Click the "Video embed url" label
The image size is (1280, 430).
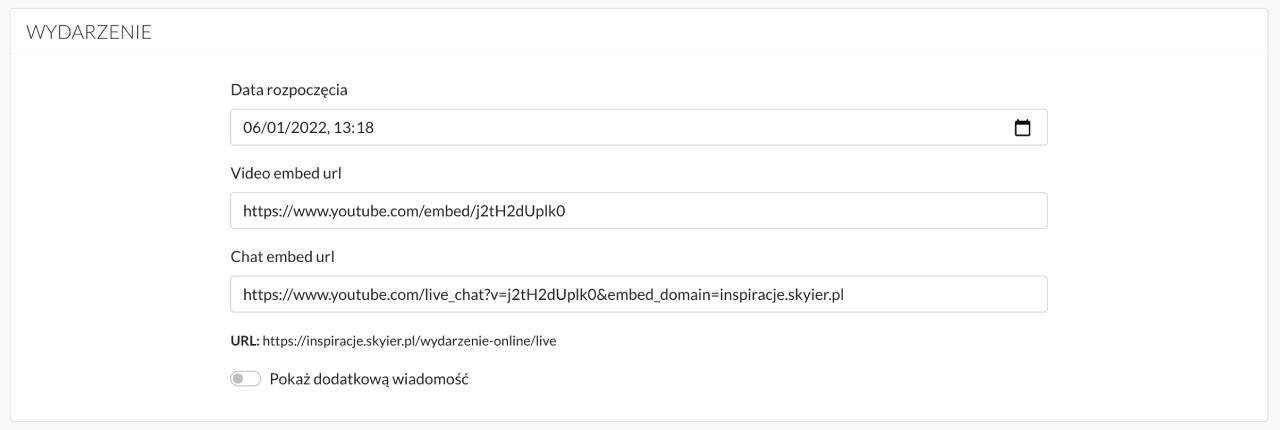[286, 173]
